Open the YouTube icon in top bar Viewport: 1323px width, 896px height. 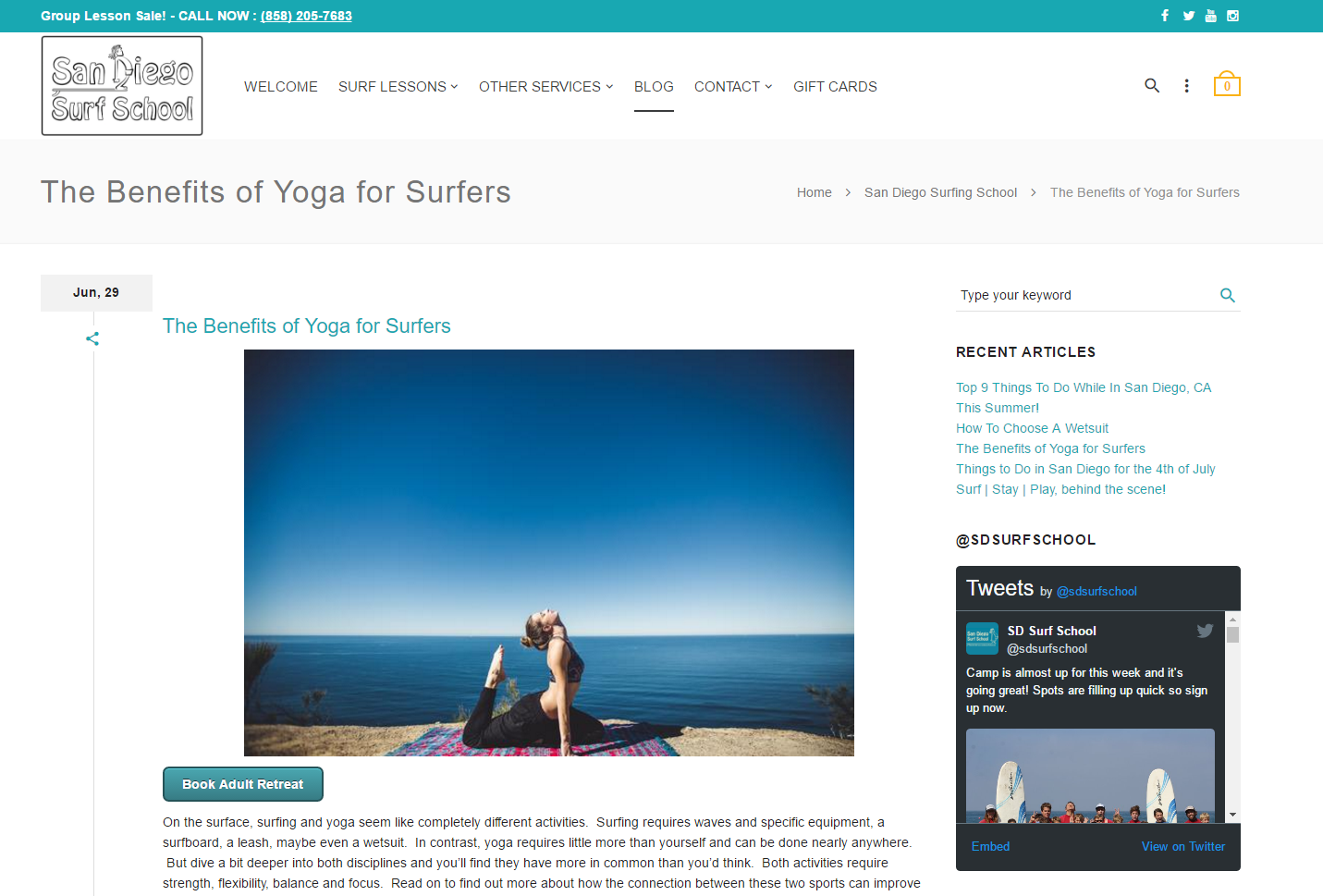point(1211,16)
